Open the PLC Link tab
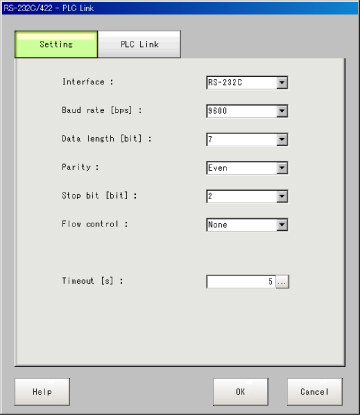This screenshot has width=360, height=415. coord(139,44)
